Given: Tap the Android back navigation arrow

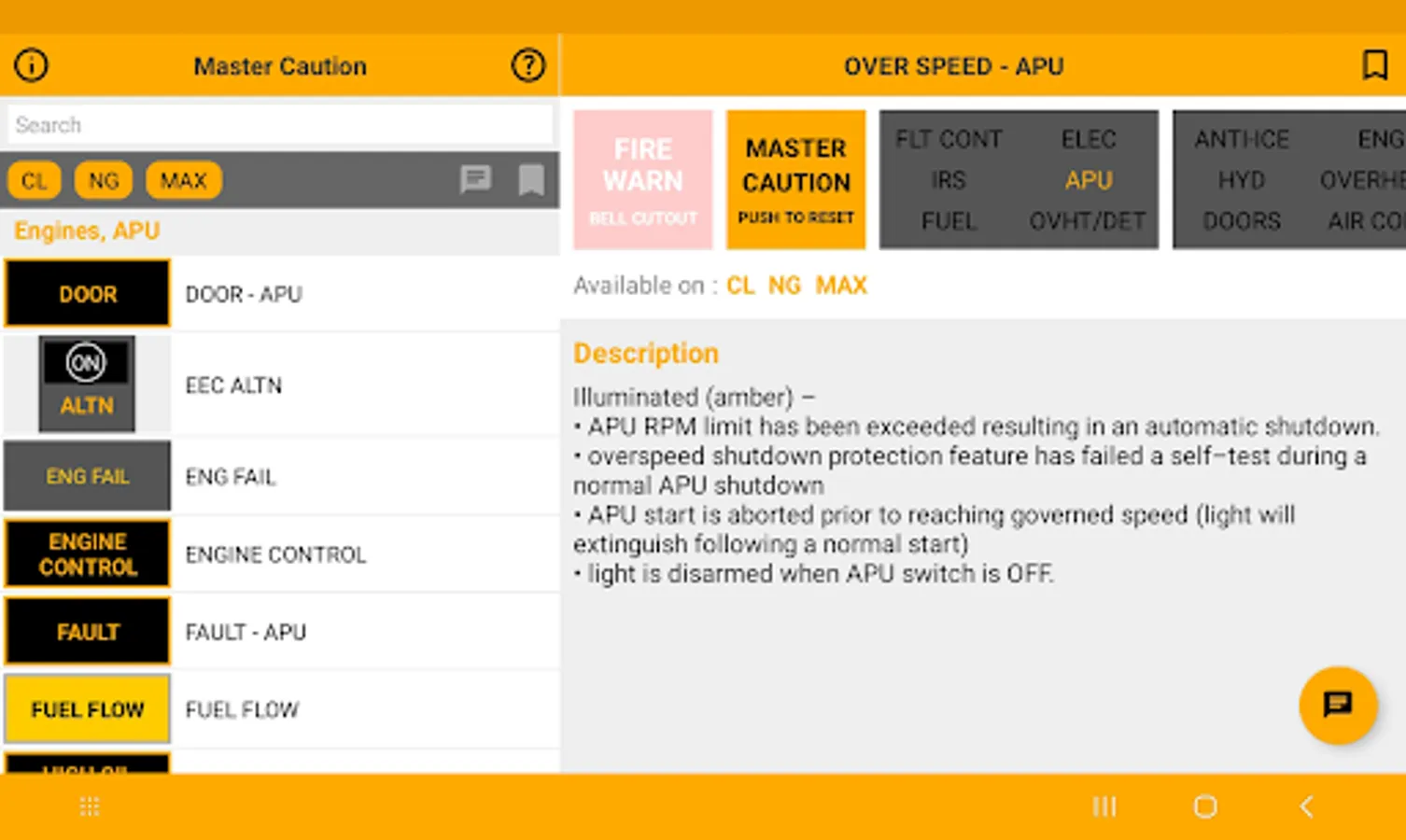Looking at the screenshot, I should pyautogui.click(x=1307, y=806).
